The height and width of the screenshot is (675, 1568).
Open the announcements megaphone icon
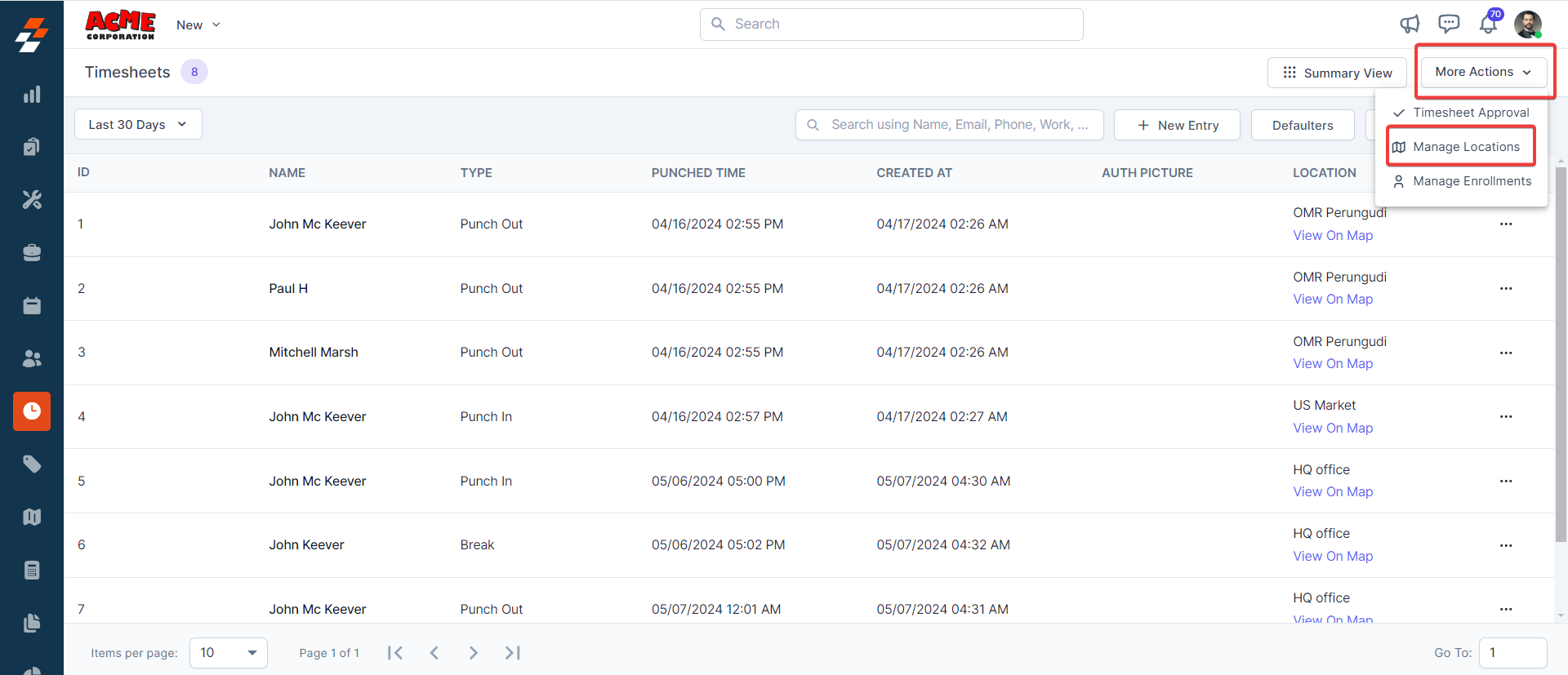[1410, 24]
